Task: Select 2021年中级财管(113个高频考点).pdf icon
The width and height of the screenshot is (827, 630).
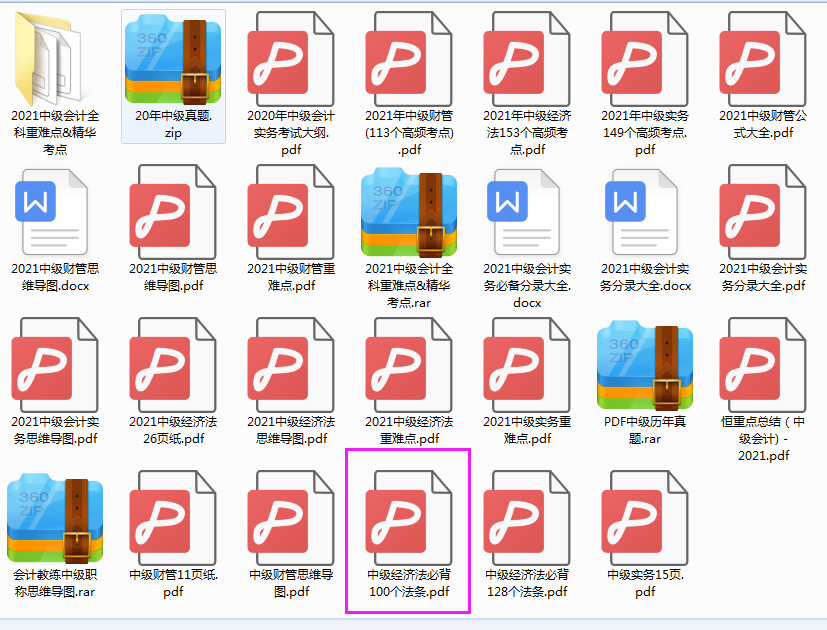Action: tap(409, 59)
